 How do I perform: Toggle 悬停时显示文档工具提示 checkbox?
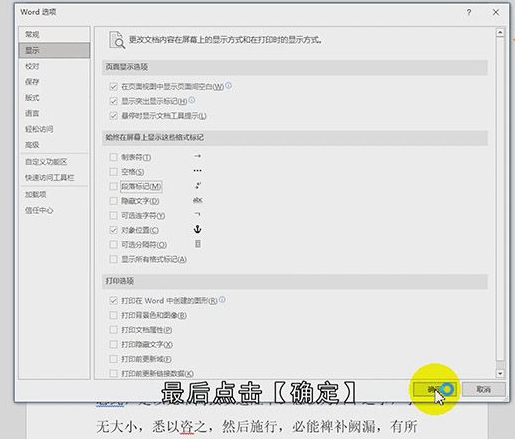click(114, 116)
